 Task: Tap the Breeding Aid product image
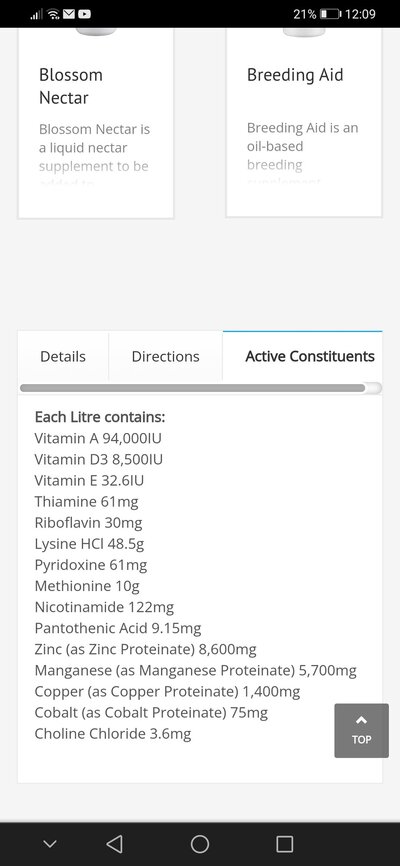tap(304, 31)
